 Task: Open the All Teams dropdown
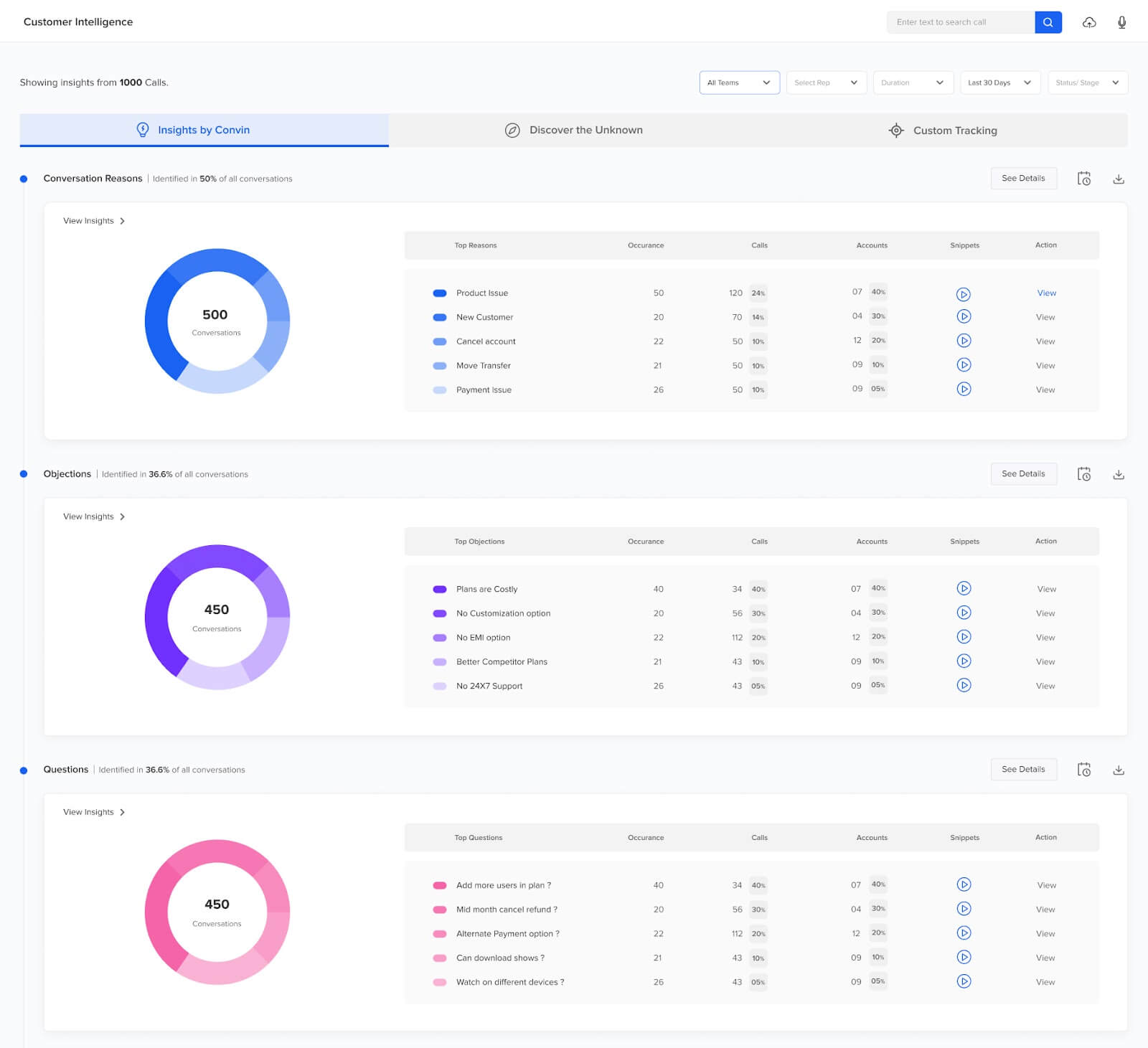pyautogui.click(x=740, y=82)
